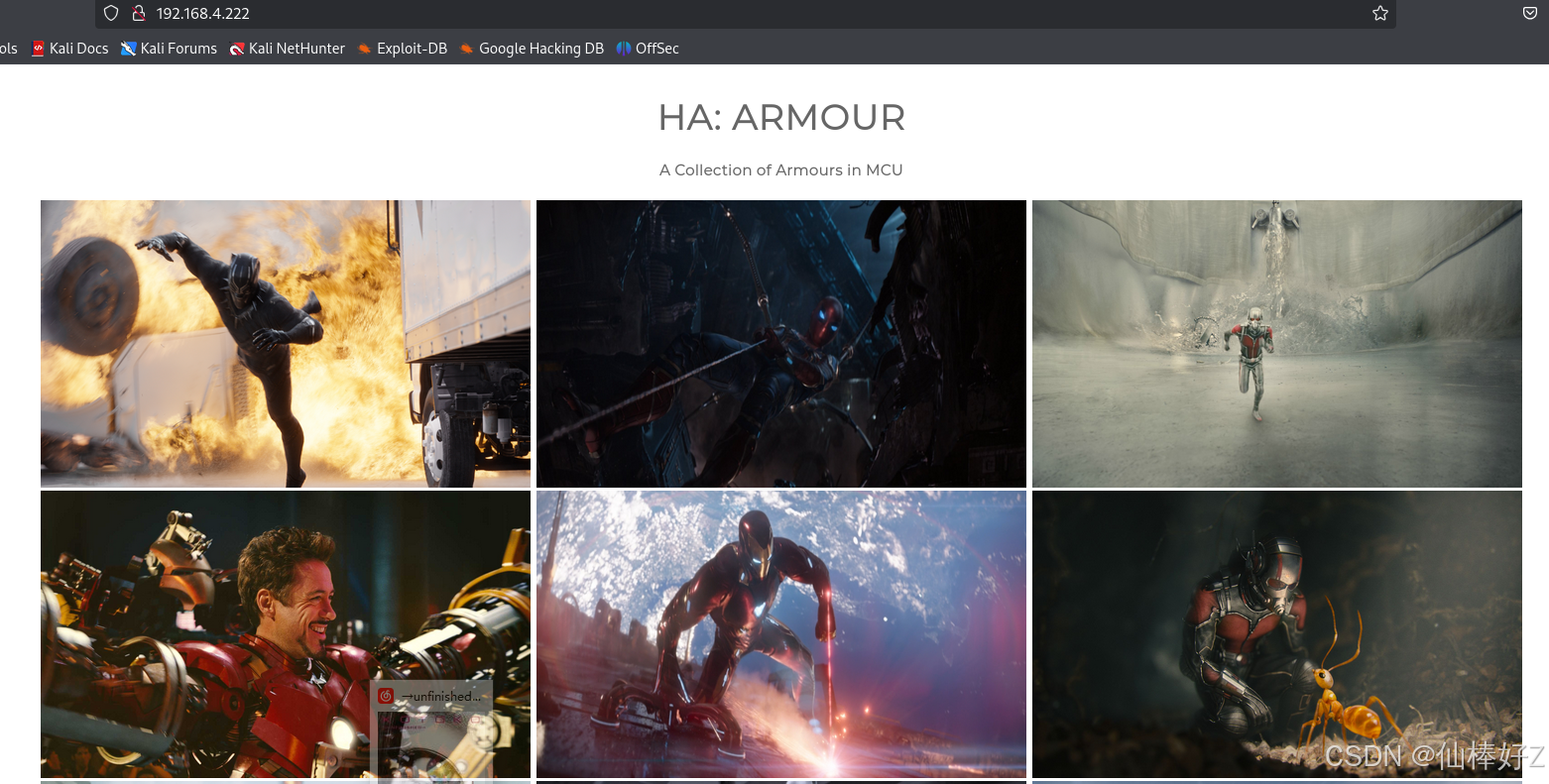Open the Ant-Man running in water image
This screenshot has height=784, width=1549.
coord(1277,344)
